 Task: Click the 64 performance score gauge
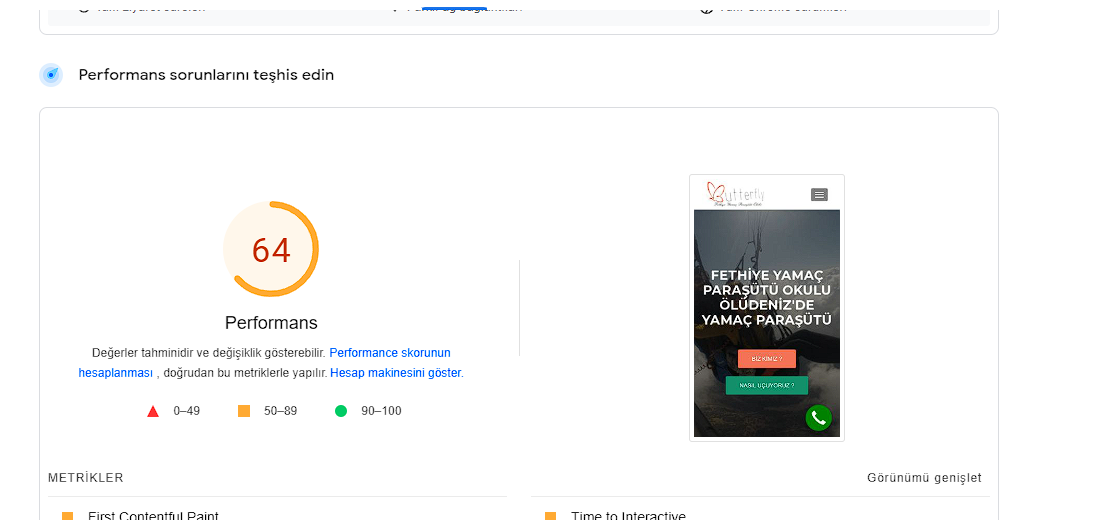point(271,249)
